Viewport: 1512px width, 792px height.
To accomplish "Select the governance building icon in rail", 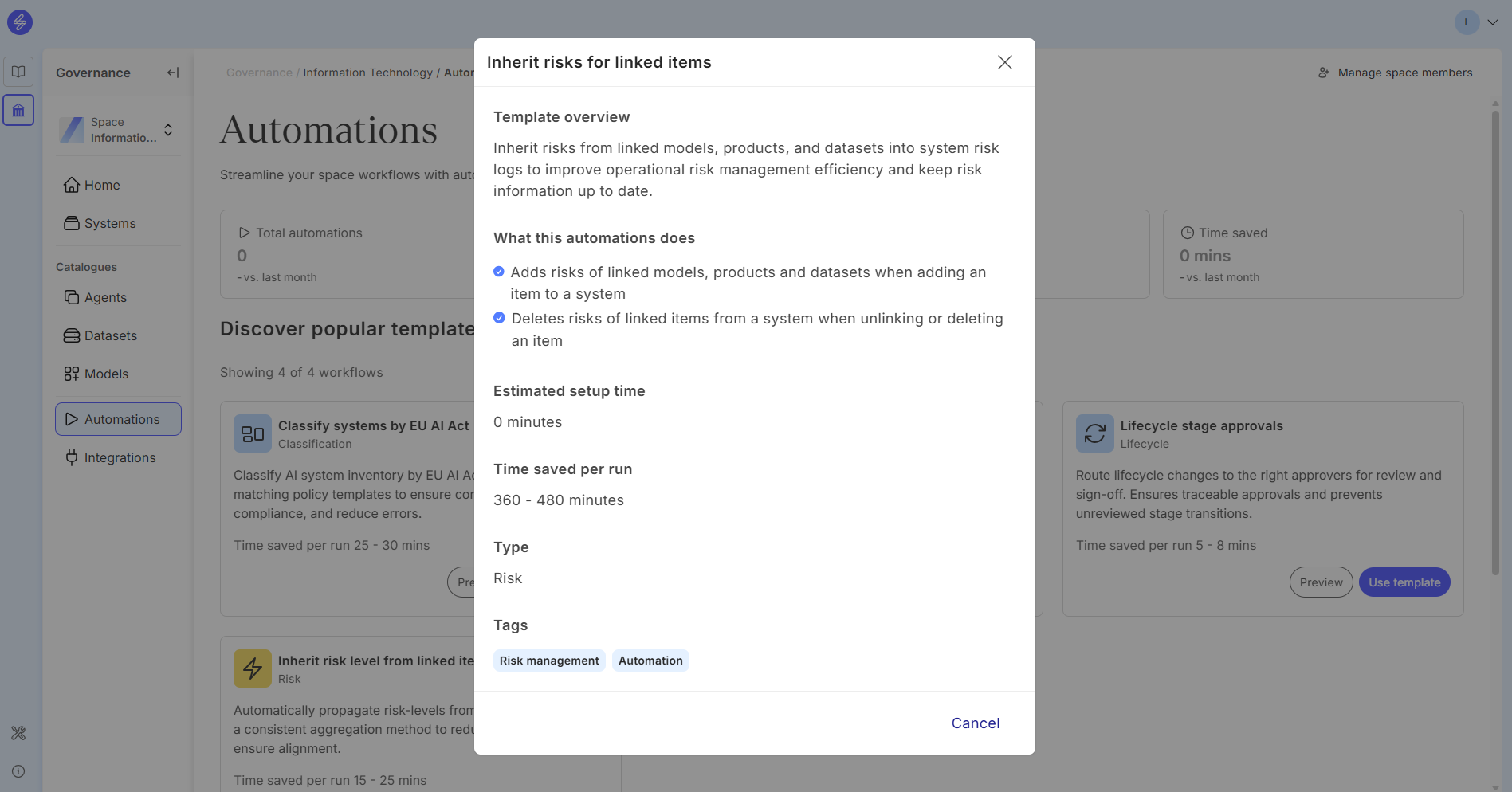I will coord(18,111).
